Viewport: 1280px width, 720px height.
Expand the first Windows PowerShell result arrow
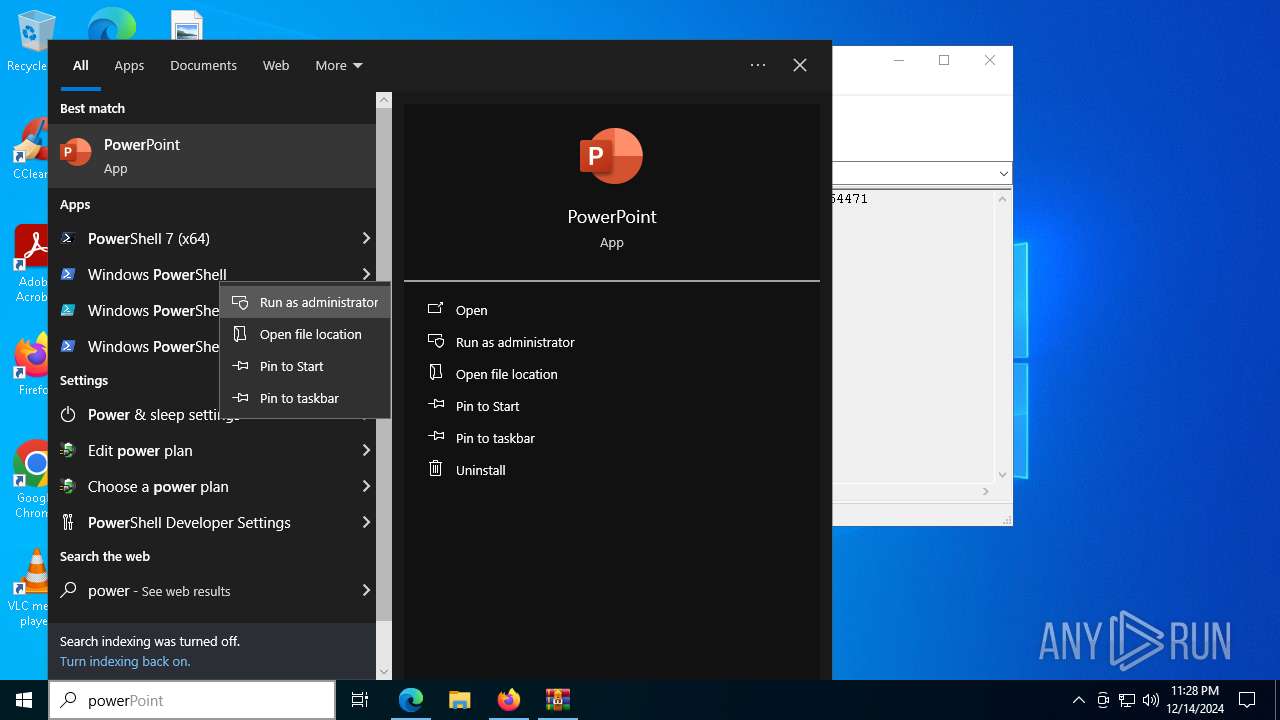point(366,274)
